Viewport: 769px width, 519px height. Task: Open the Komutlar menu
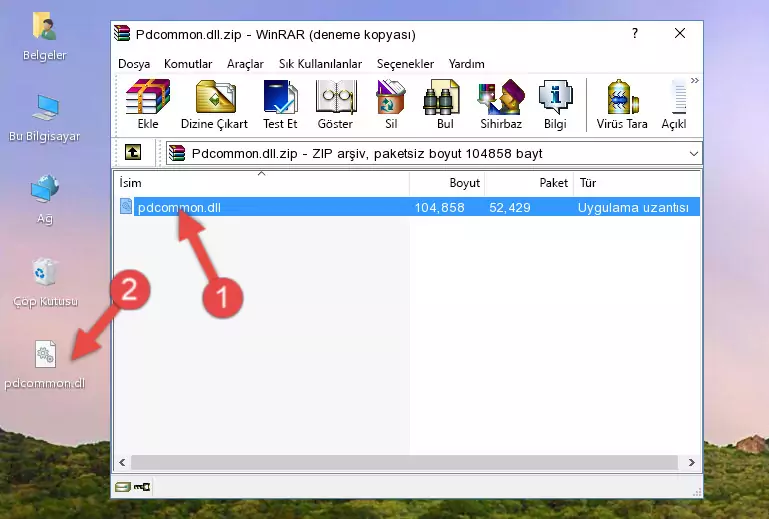[x=188, y=64]
